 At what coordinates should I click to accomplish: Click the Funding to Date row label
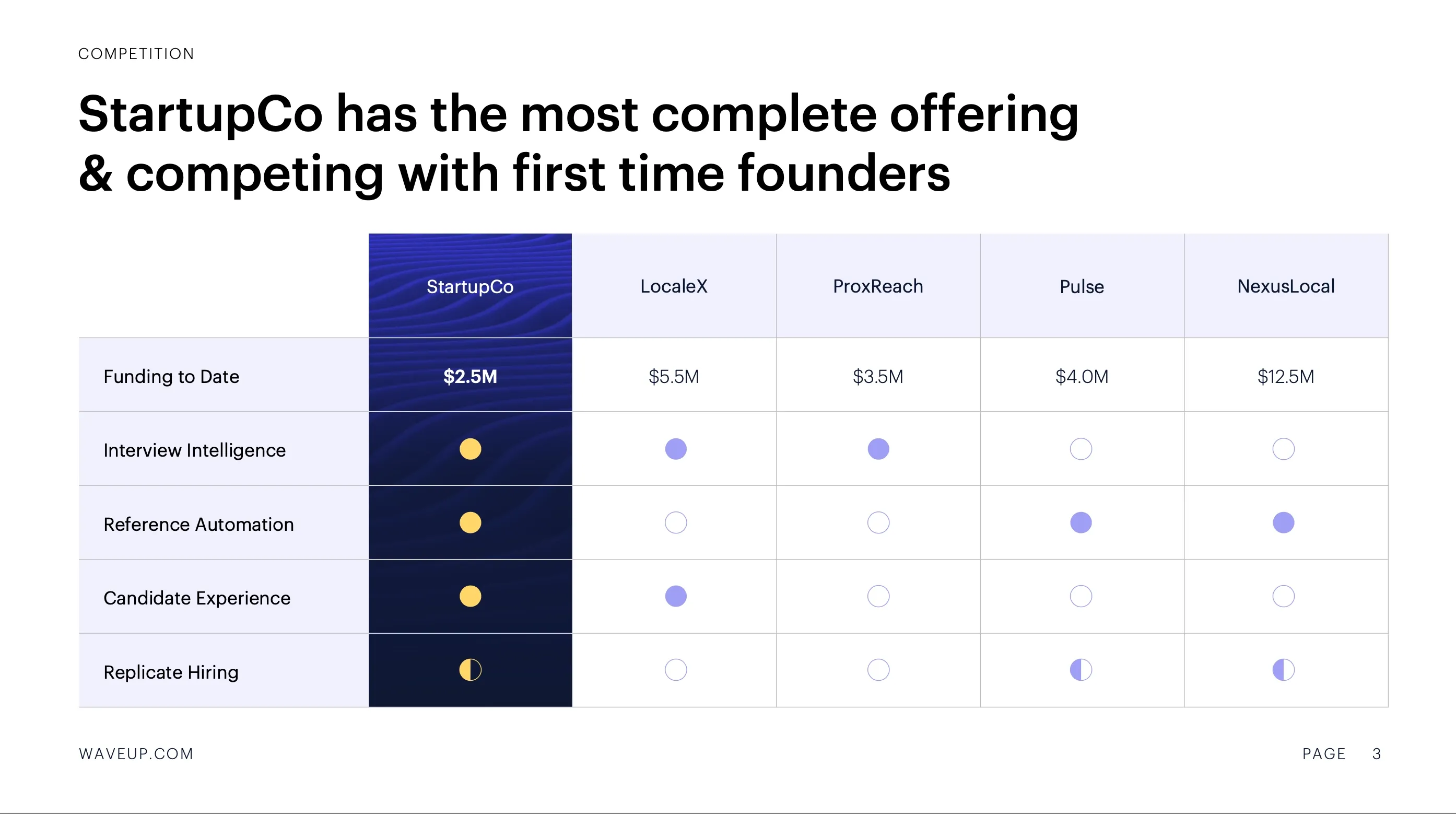click(x=171, y=377)
